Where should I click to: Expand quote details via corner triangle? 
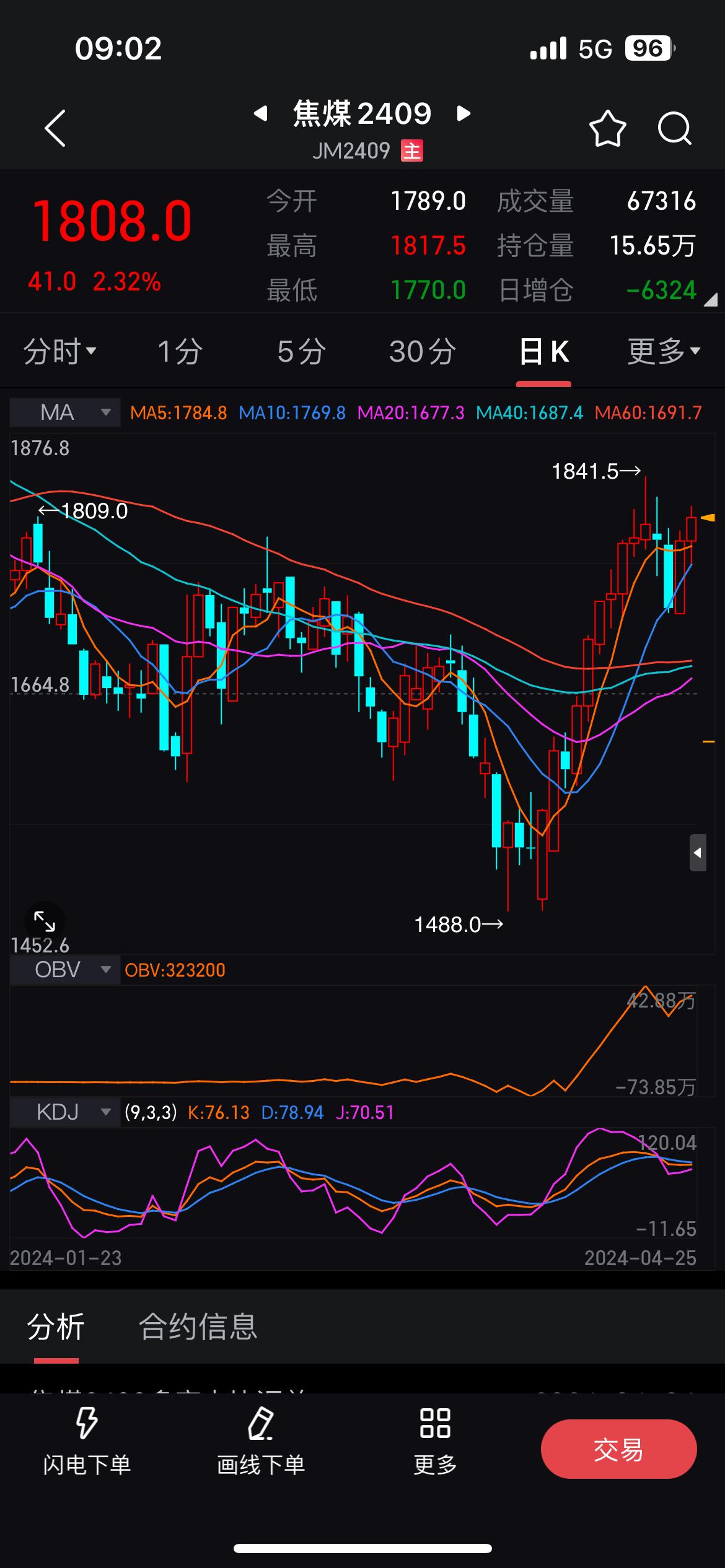click(710, 300)
